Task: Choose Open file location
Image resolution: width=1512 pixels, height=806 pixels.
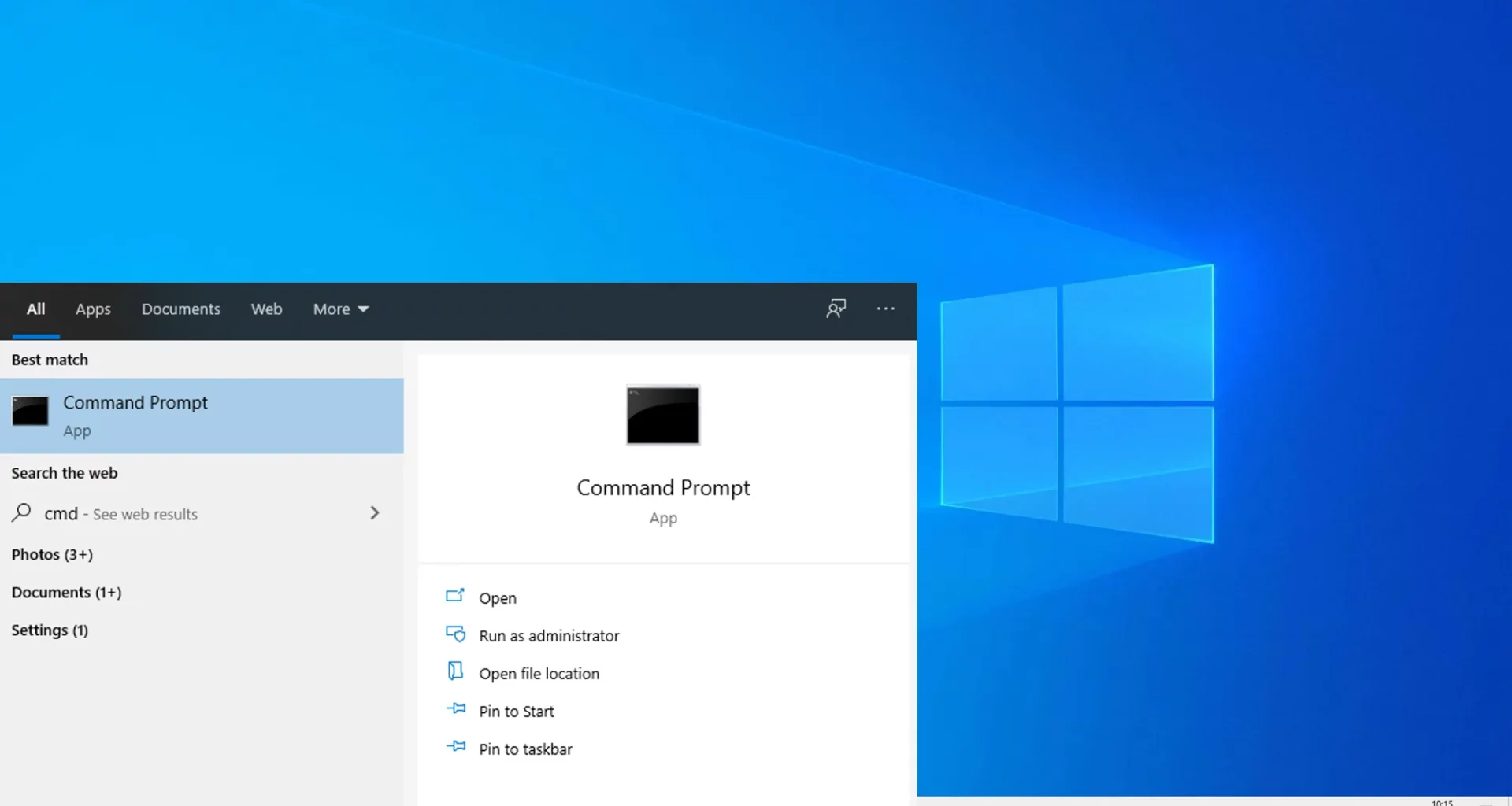Action: click(x=539, y=674)
